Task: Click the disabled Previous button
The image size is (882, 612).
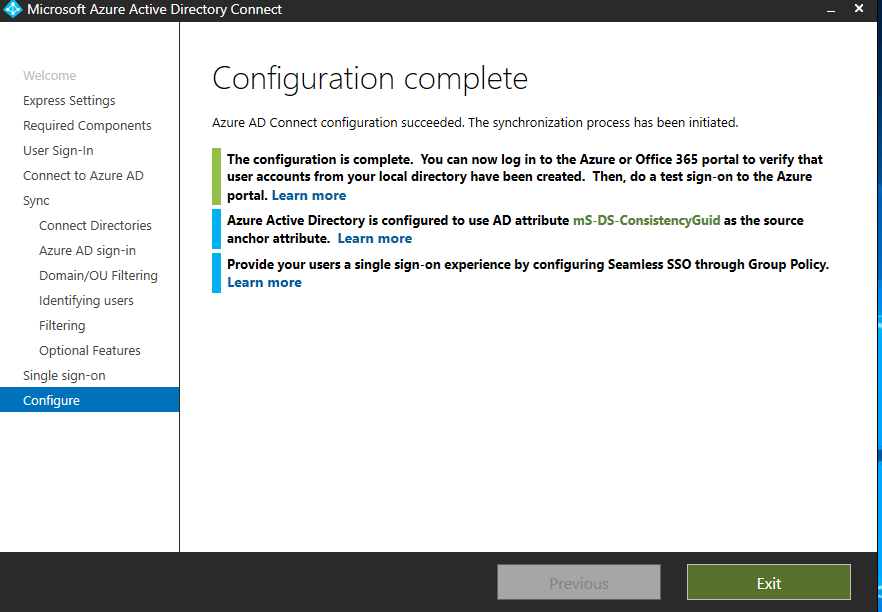Action: point(579,583)
